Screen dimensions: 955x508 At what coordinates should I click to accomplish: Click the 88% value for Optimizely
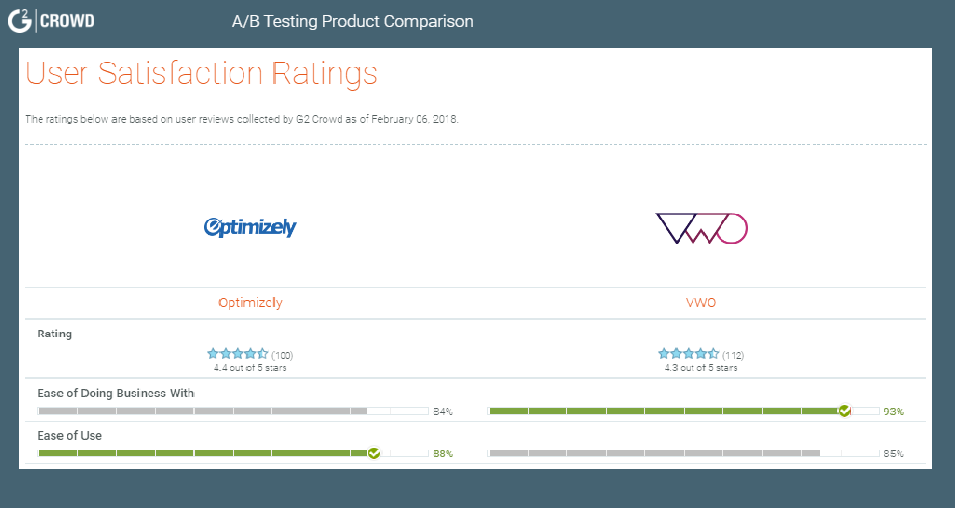coord(443,454)
